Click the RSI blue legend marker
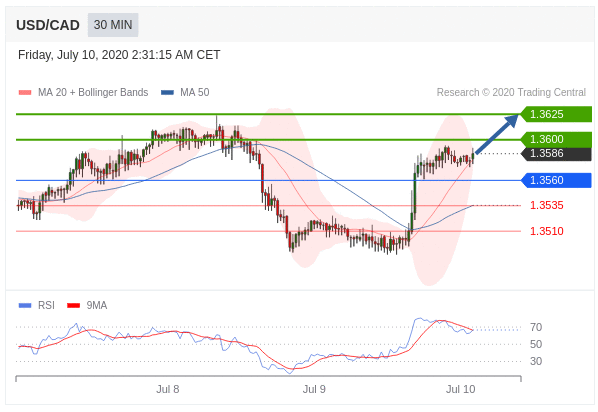 (25, 306)
